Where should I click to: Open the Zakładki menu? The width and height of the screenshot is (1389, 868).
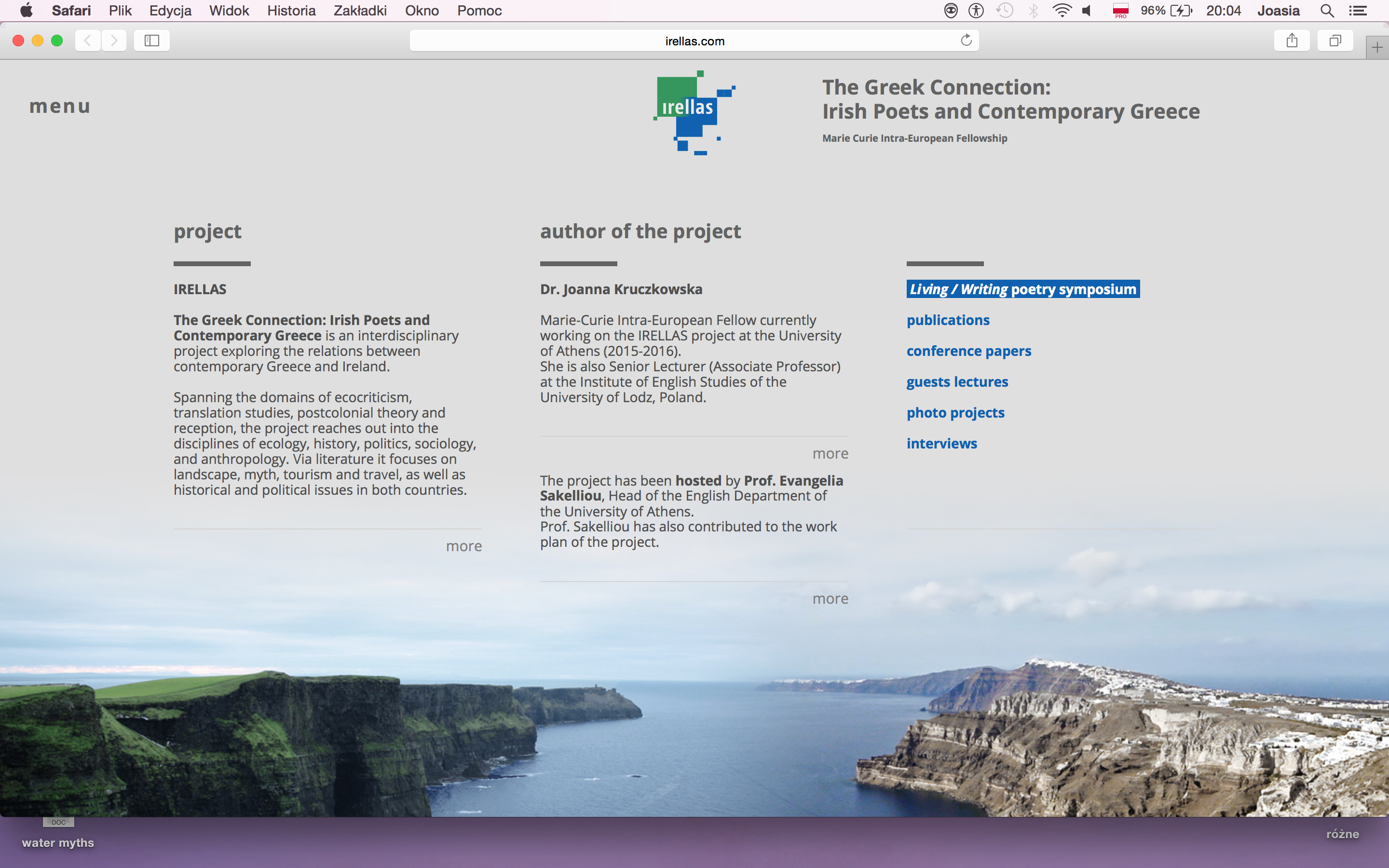pyautogui.click(x=360, y=10)
